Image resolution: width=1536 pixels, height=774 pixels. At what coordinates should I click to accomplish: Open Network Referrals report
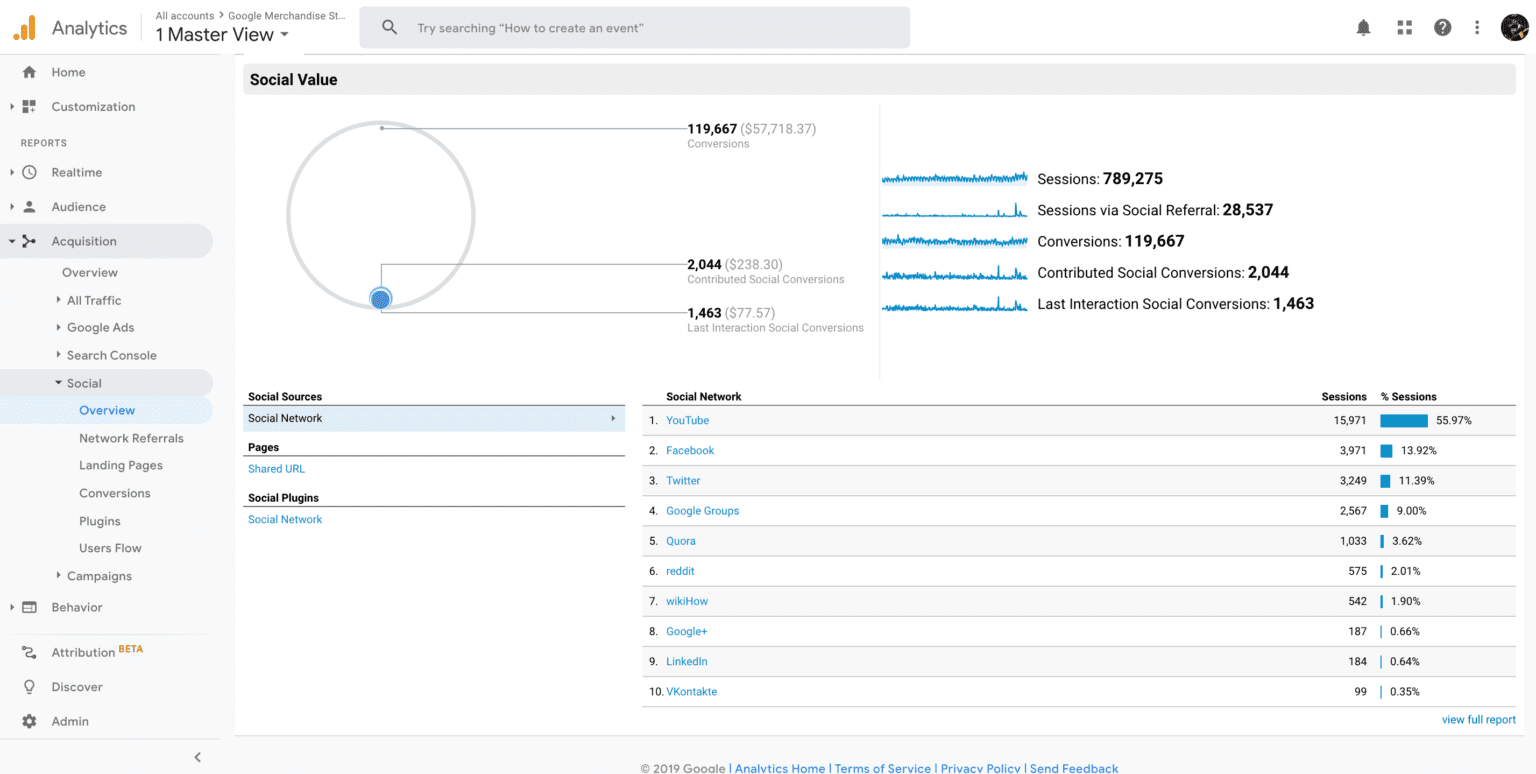click(131, 438)
